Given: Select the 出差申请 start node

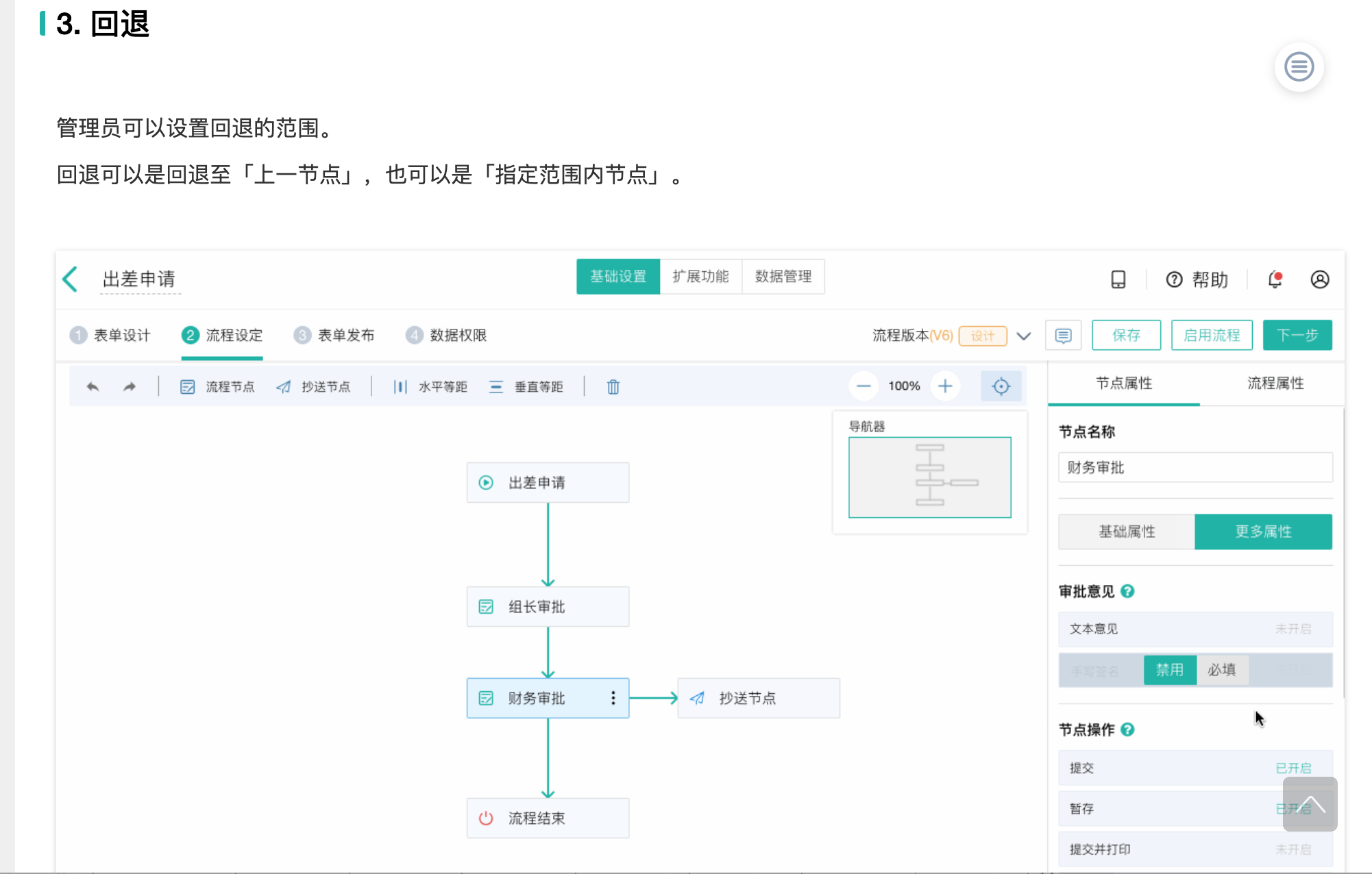Looking at the screenshot, I should point(548,482).
